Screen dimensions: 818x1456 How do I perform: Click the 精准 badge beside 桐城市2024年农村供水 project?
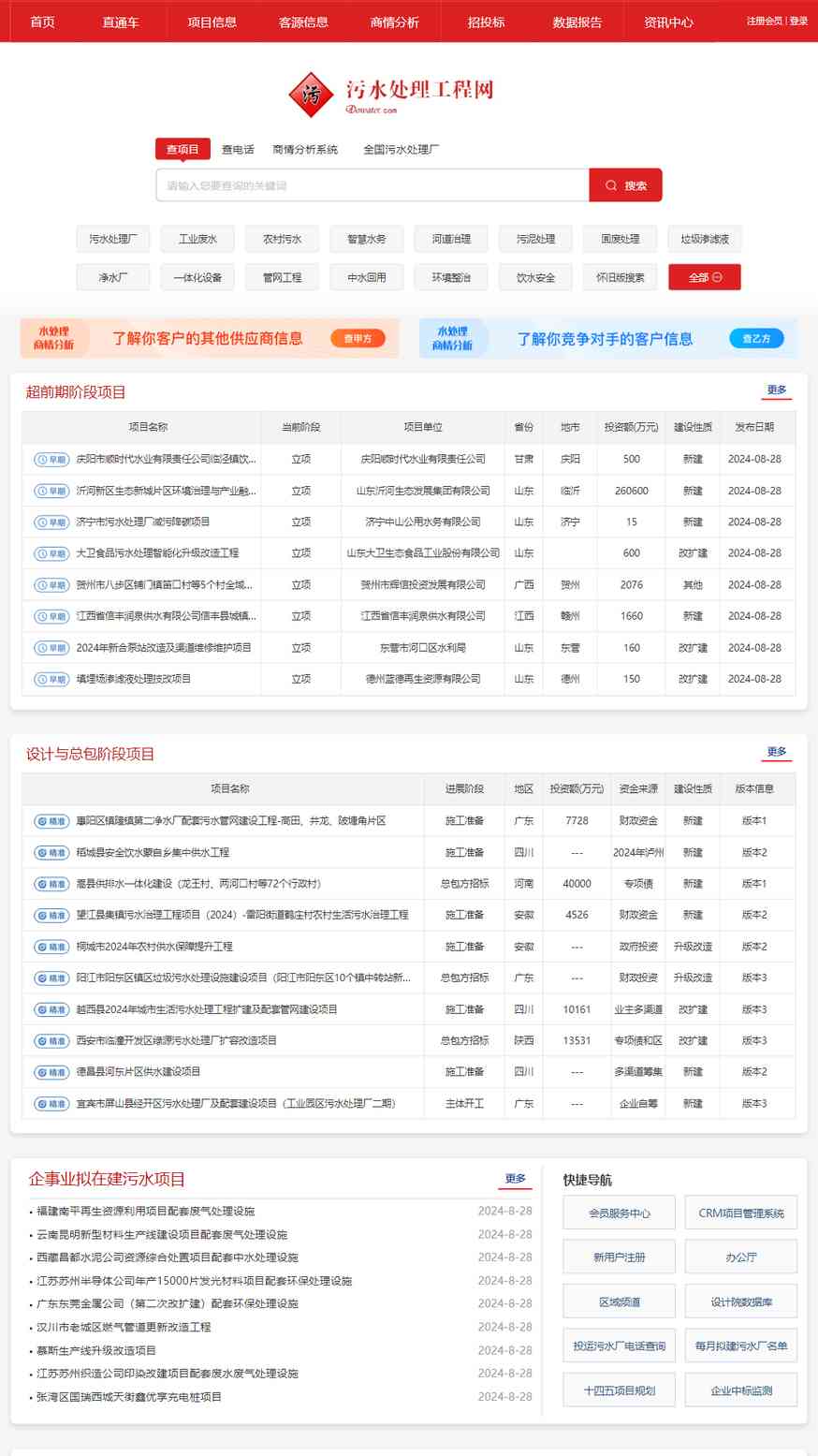pos(51,947)
